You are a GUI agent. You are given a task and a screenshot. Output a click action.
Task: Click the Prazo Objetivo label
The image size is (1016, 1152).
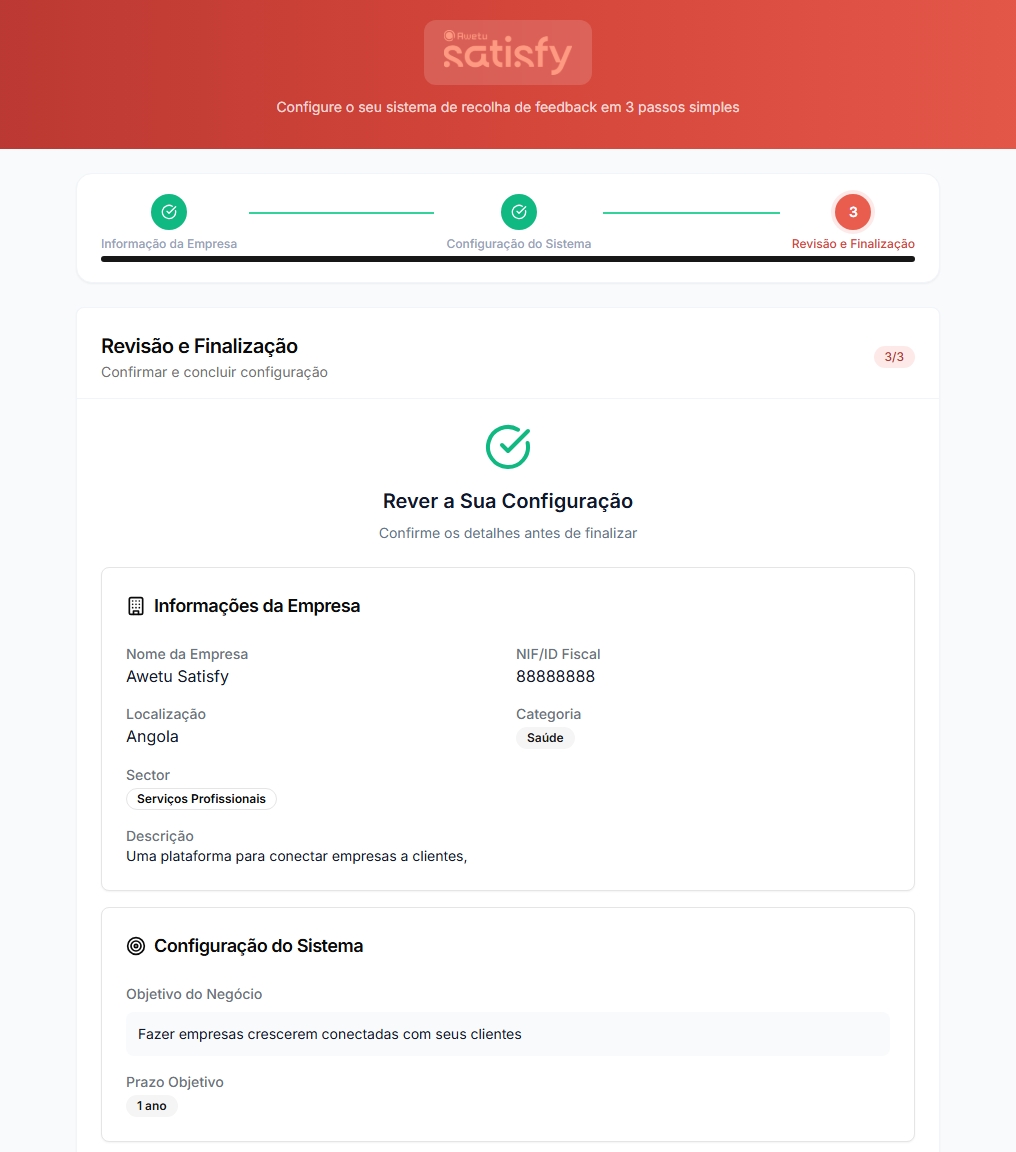click(x=175, y=1082)
